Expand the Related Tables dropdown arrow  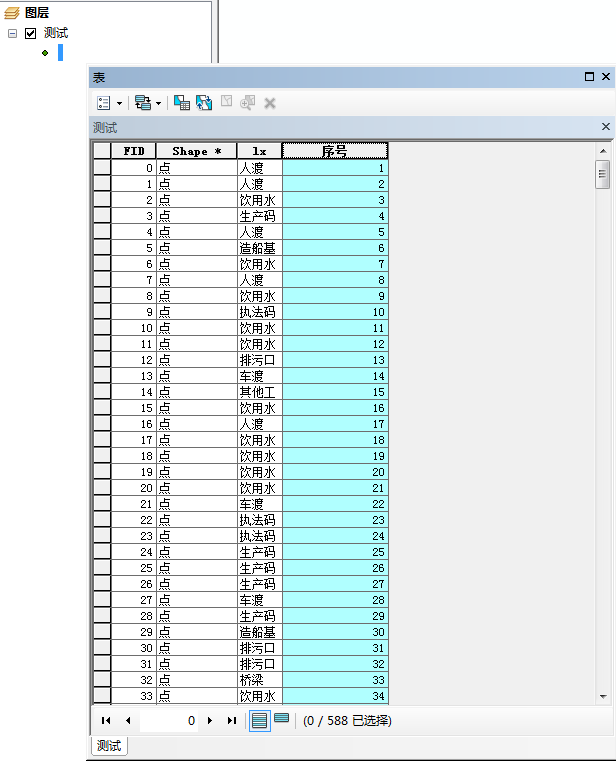(x=158, y=103)
